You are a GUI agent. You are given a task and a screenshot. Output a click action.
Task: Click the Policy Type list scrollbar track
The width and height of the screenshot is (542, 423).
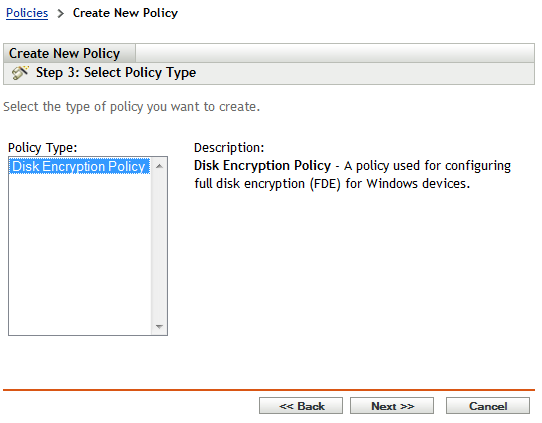pos(159,246)
